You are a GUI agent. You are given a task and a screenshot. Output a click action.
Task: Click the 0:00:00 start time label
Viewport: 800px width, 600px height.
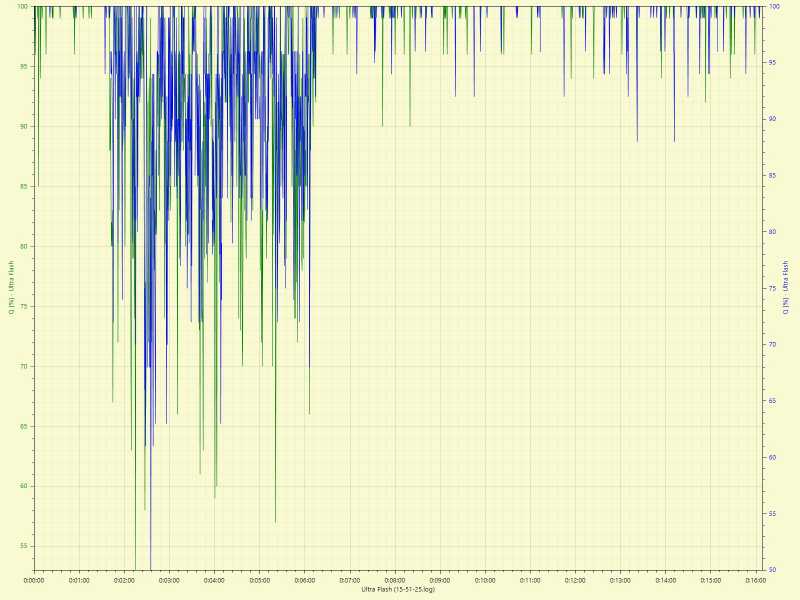34,581
